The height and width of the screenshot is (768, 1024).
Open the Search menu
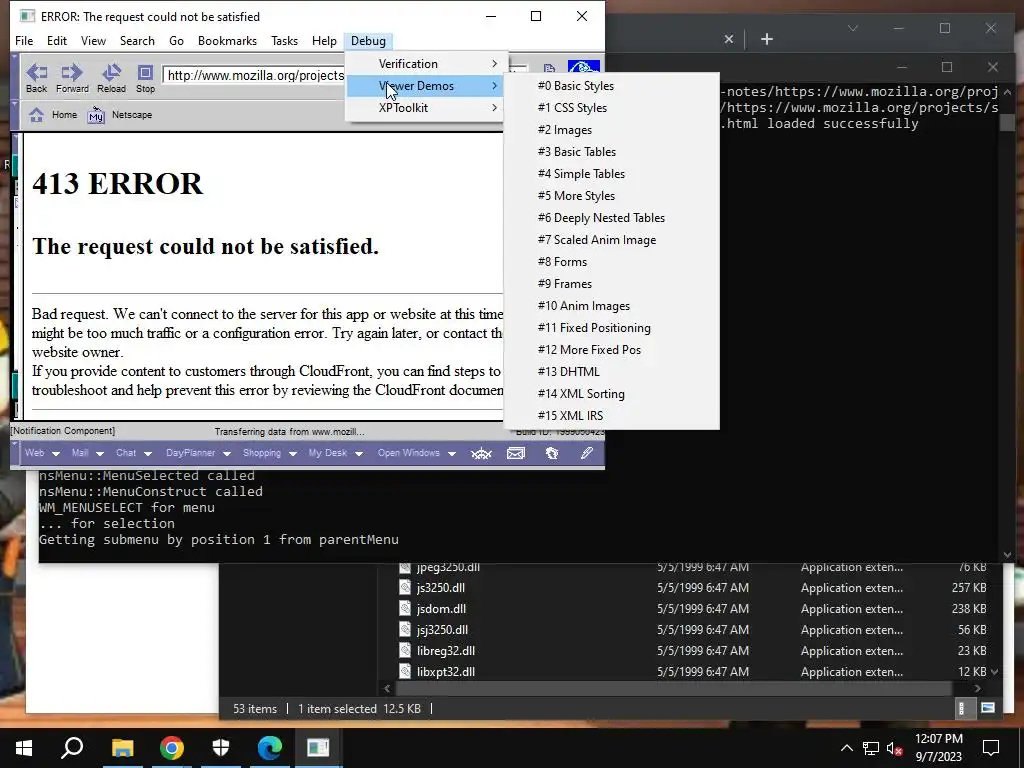[137, 41]
